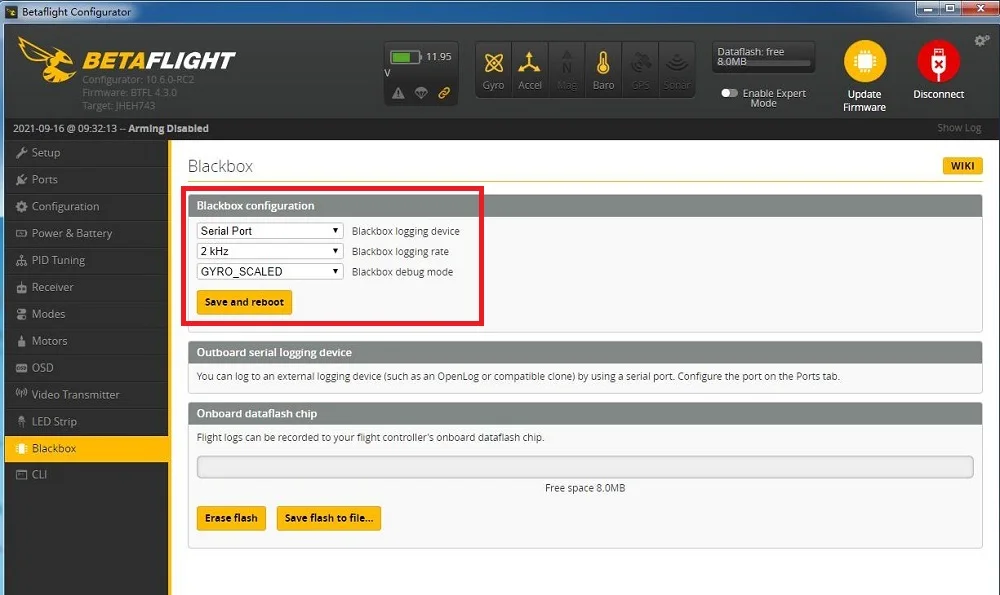Click the Save and reboot button
Image resolution: width=1000 pixels, height=595 pixels.
tap(243, 301)
